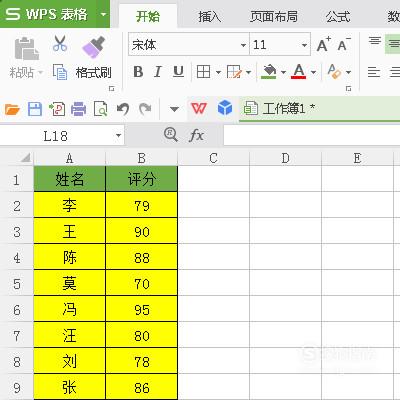Apply red font color icon
This screenshot has width=400, height=400.
tap(299, 71)
